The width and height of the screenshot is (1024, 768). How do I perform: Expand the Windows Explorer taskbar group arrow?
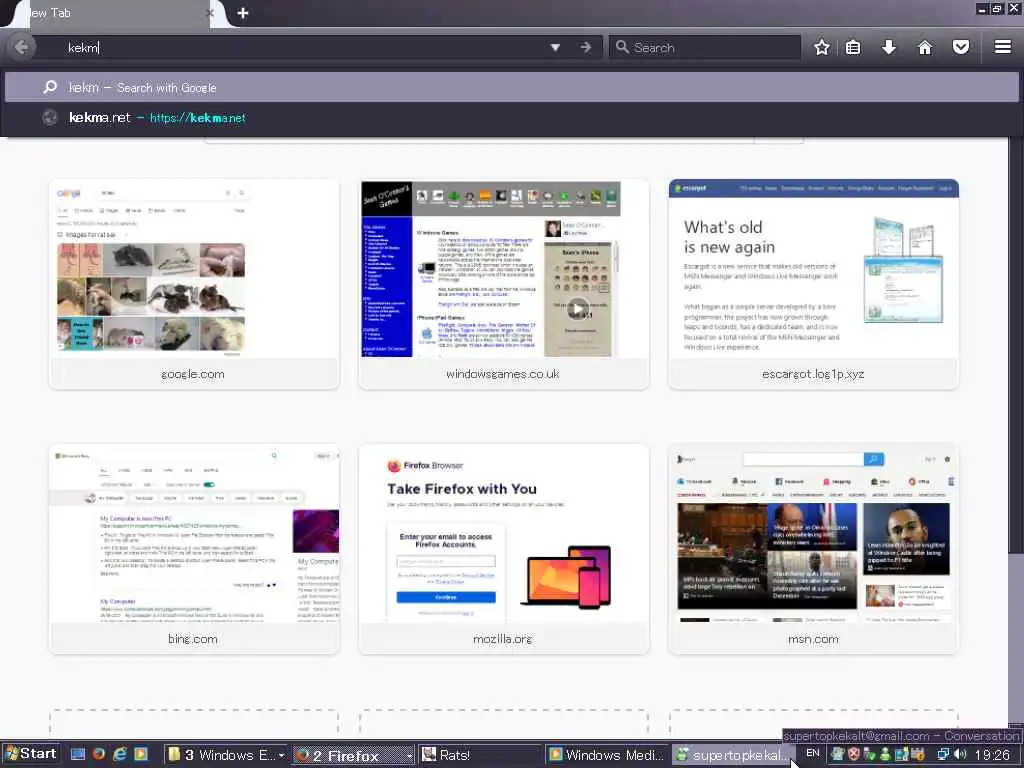[x=282, y=755]
